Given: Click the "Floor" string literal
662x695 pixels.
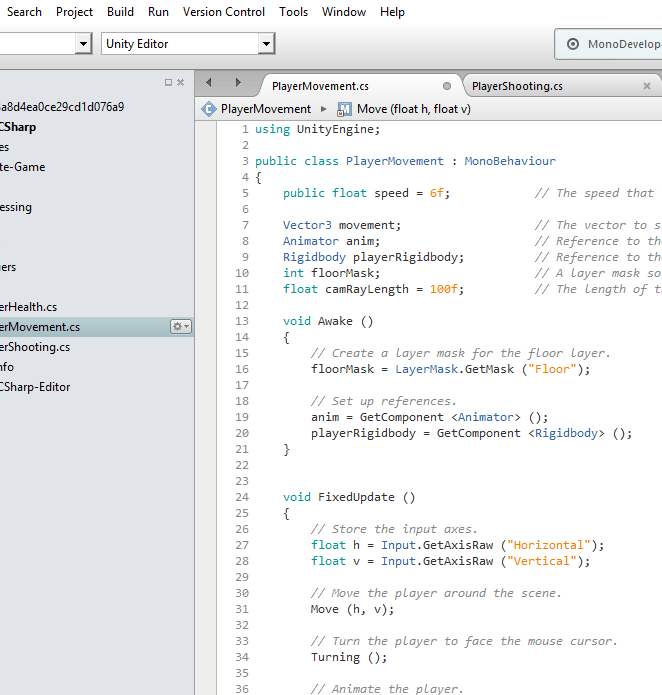Looking at the screenshot, I should click(x=552, y=369).
